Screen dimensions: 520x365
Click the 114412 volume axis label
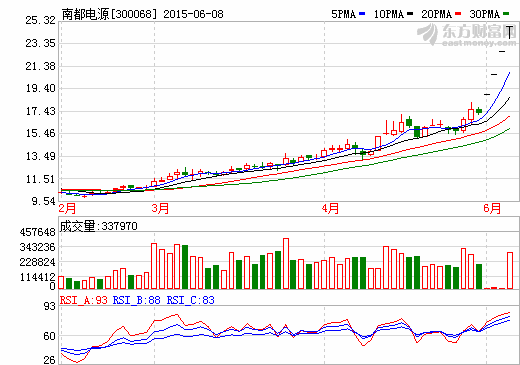[x=38, y=277]
